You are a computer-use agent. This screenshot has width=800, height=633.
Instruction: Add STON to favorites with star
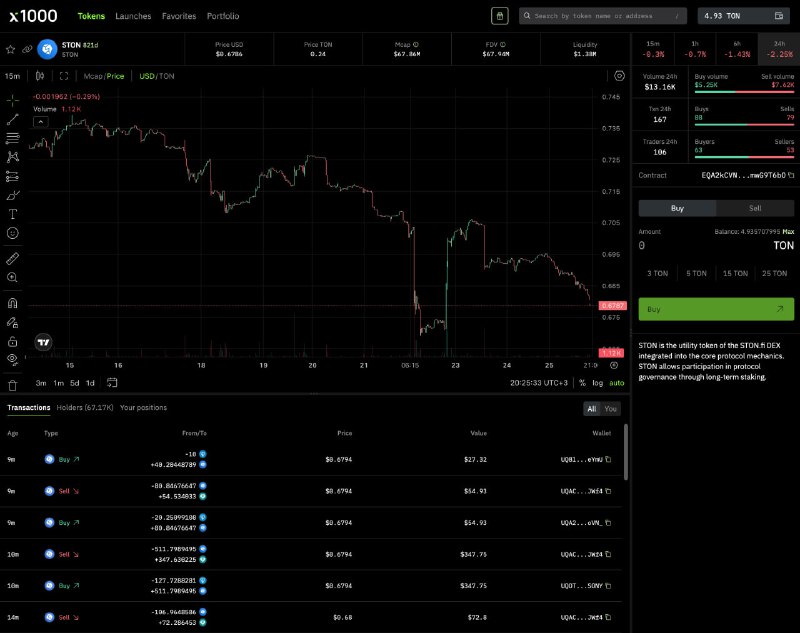coord(10,49)
